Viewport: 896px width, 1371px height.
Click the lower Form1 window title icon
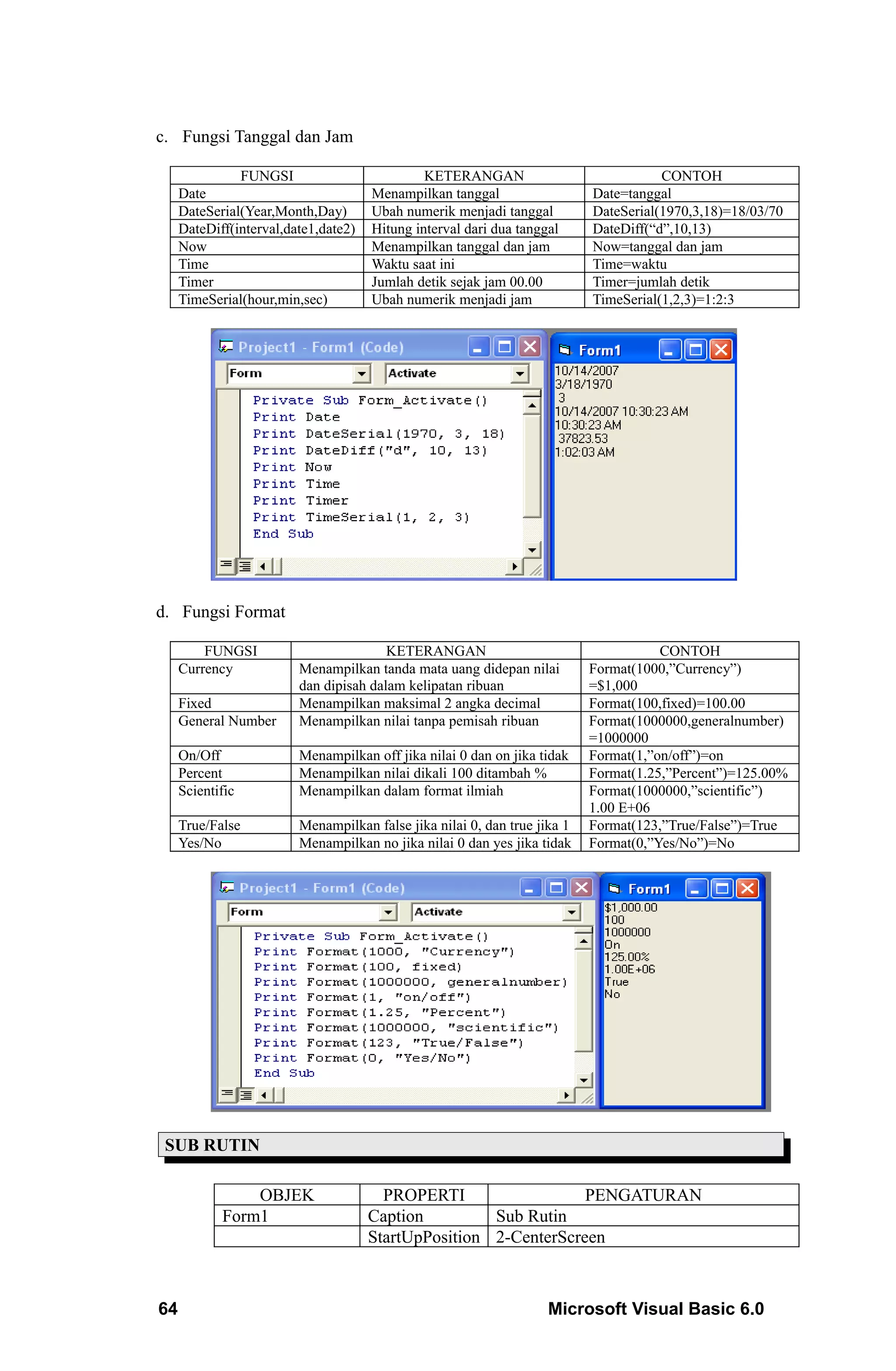(614, 888)
